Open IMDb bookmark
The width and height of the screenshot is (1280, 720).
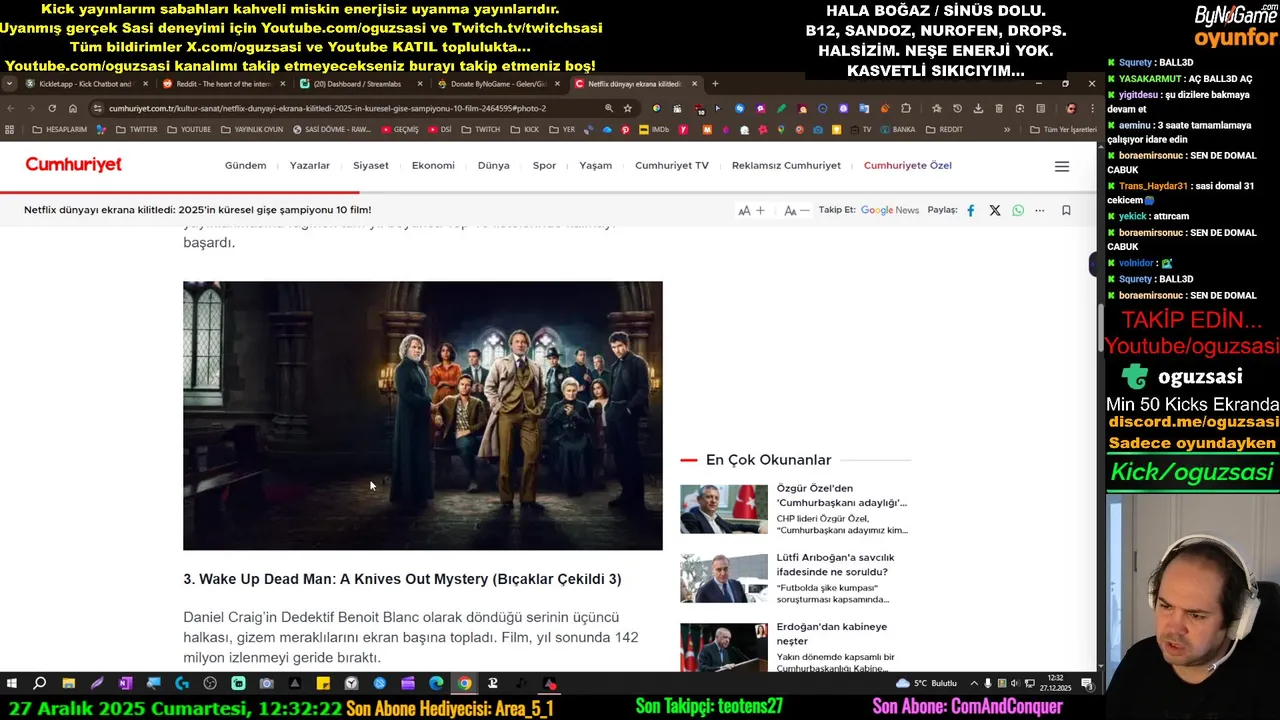654,129
